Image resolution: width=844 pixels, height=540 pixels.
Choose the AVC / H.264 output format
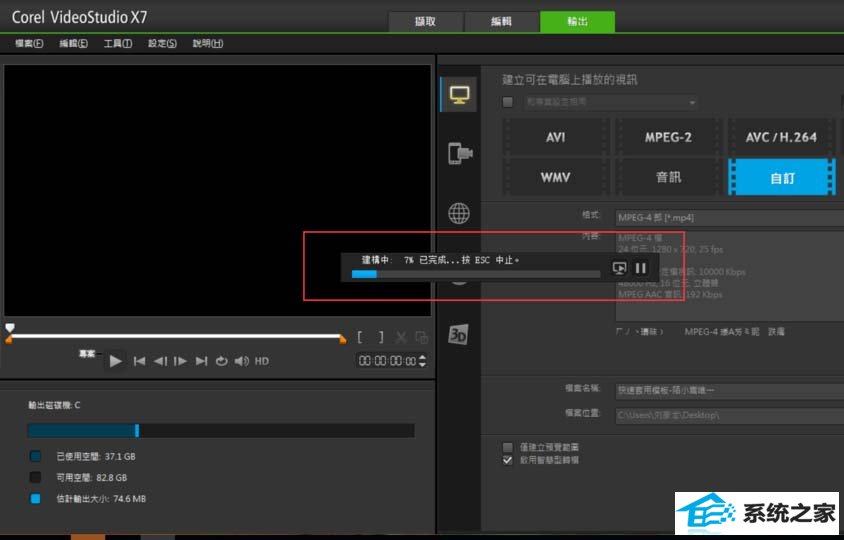[x=781, y=137]
